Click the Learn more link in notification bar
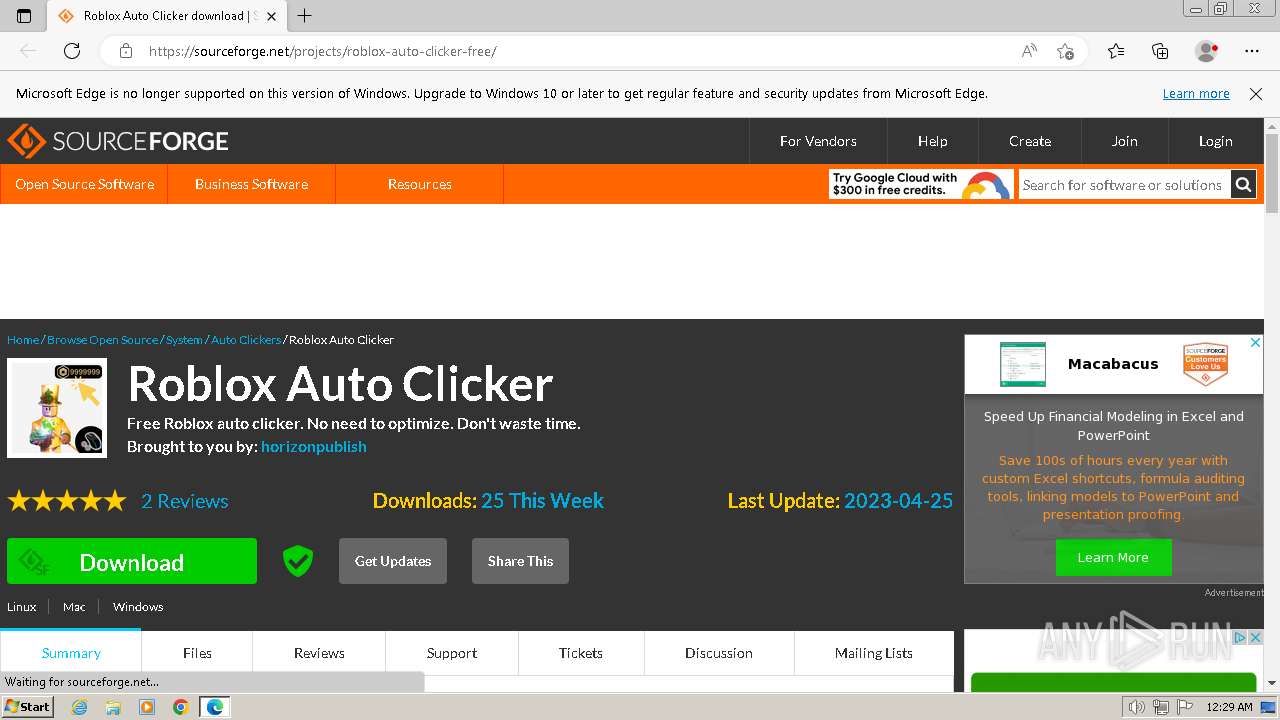This screenshot has height=720, width=1280. click(x=1196, y=94)
